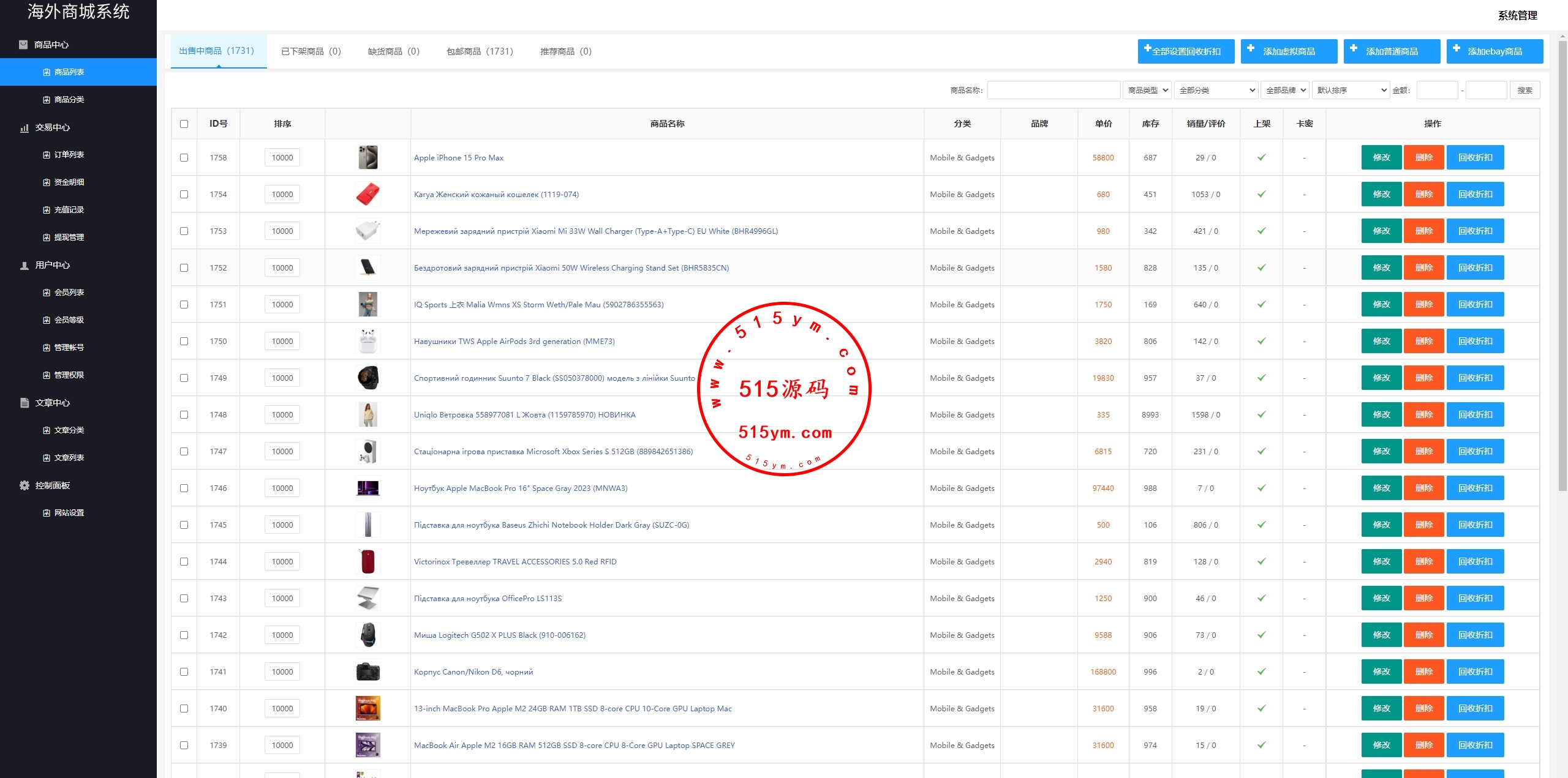
Task: Click 删除 button for product 1753
Action: pos(1423,231)
